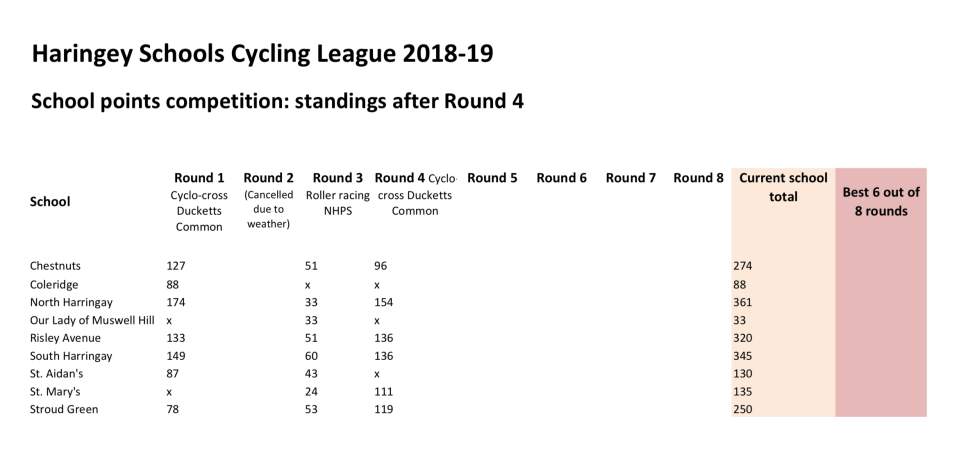959x469 pixels.
Task: Click the School column header
Action: 50,201
